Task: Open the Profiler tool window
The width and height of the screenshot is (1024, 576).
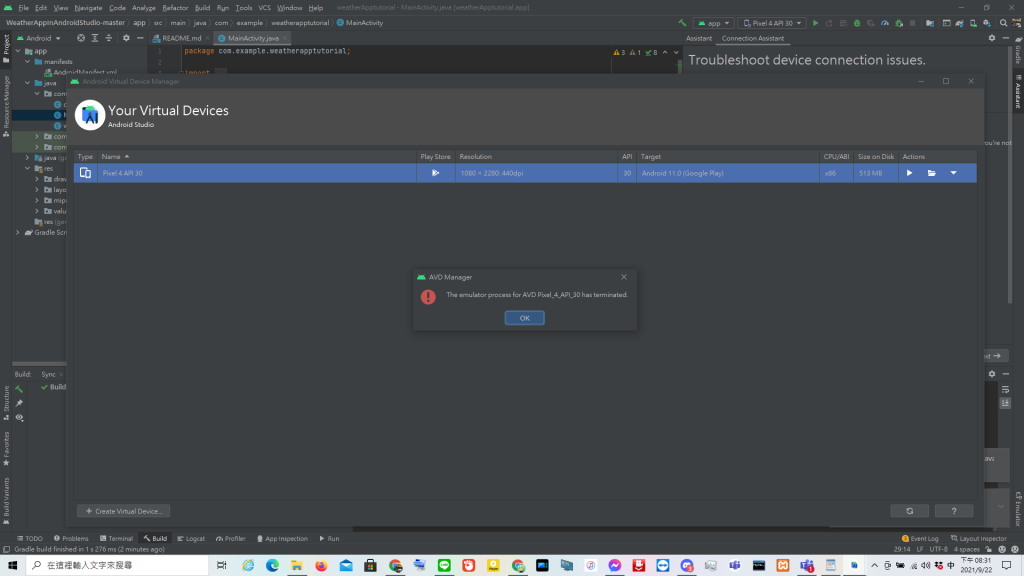Action: (231, 539)
